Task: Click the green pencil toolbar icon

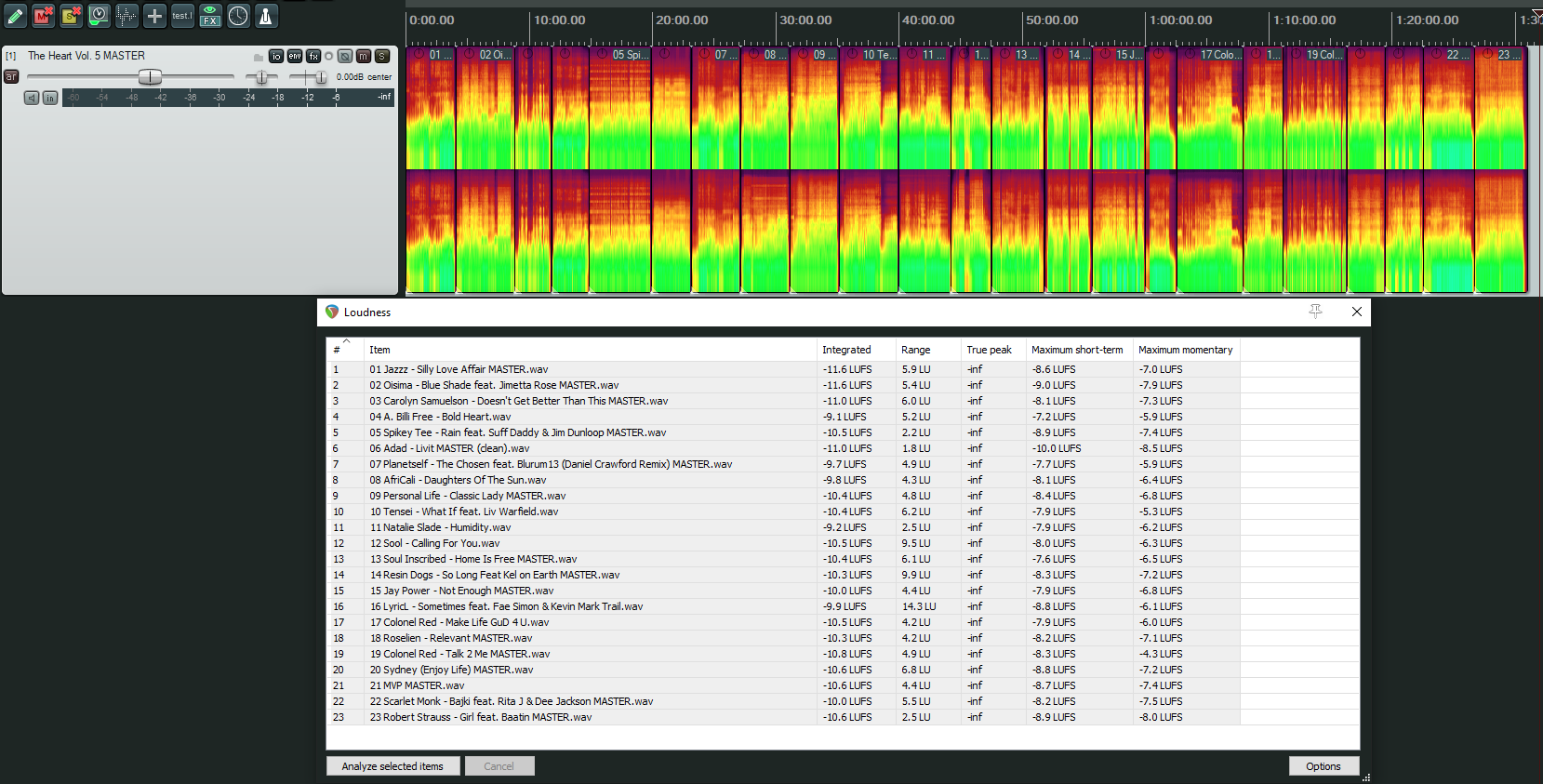Action: pos(16,16)
